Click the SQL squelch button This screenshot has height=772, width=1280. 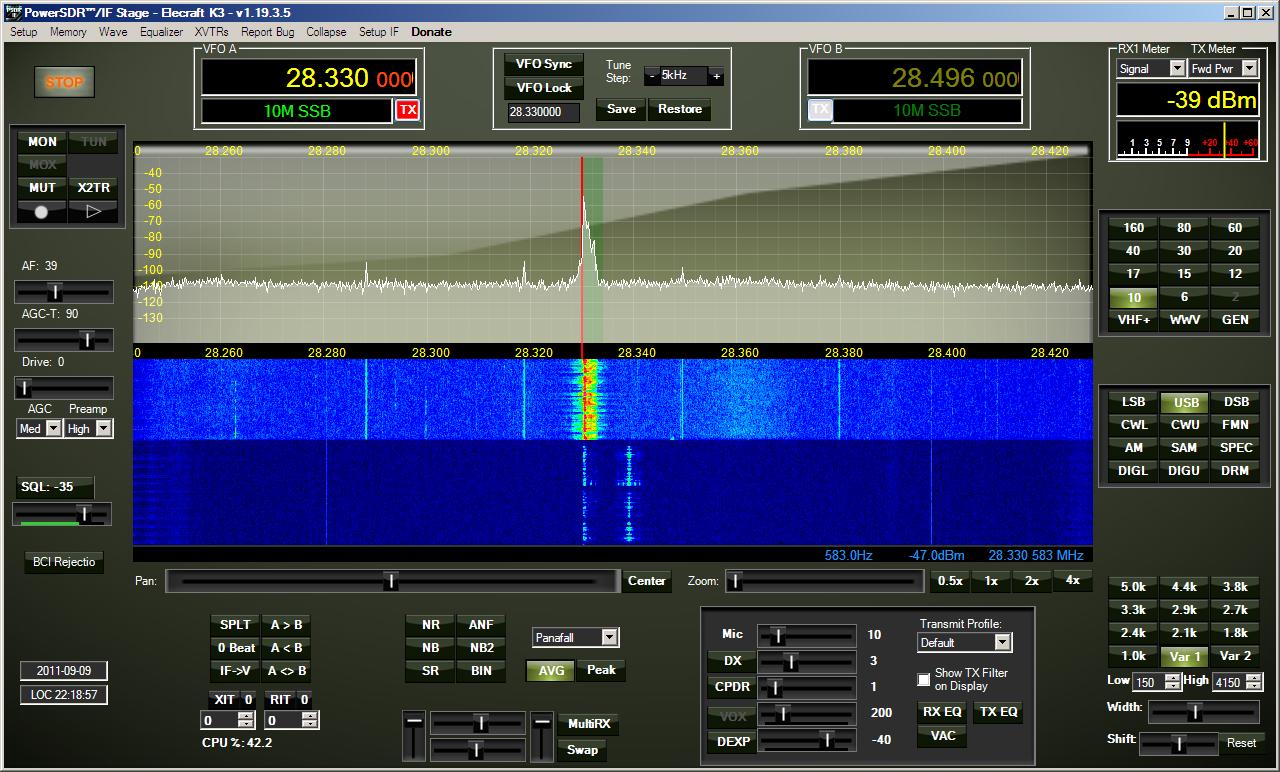click(54, 488)
